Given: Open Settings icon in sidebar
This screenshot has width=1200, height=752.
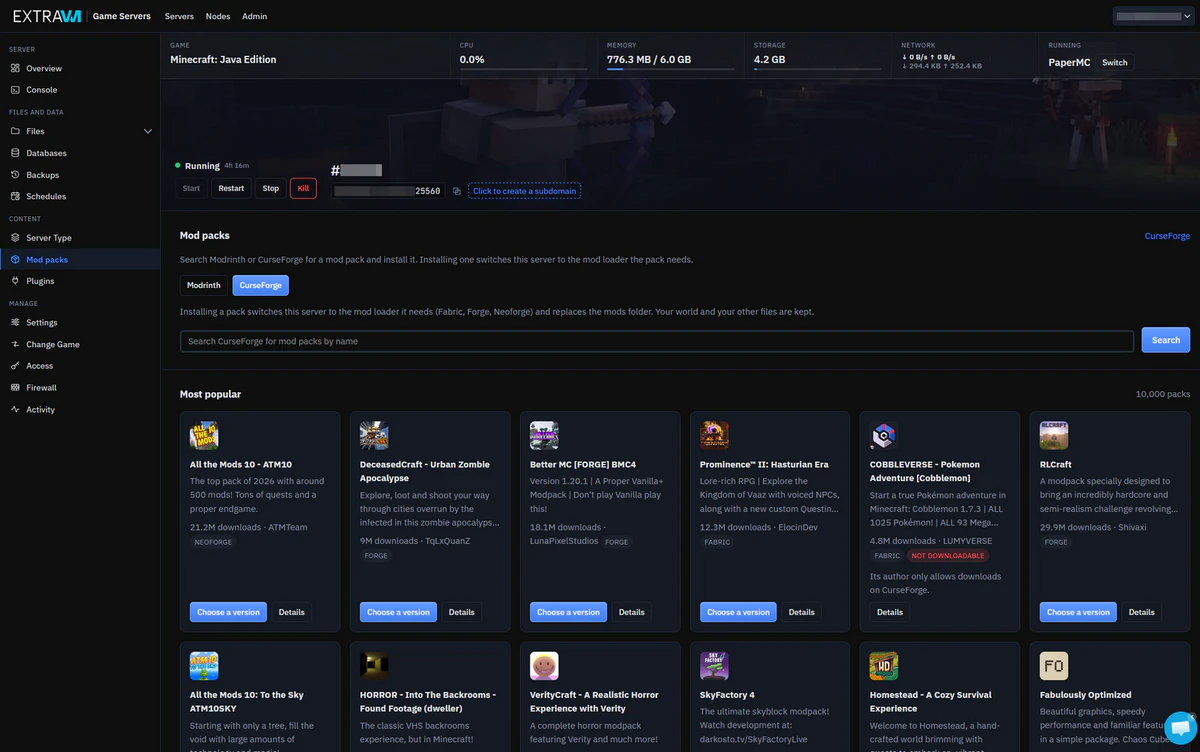Looking at the screenshot, I should coord(15,322).
